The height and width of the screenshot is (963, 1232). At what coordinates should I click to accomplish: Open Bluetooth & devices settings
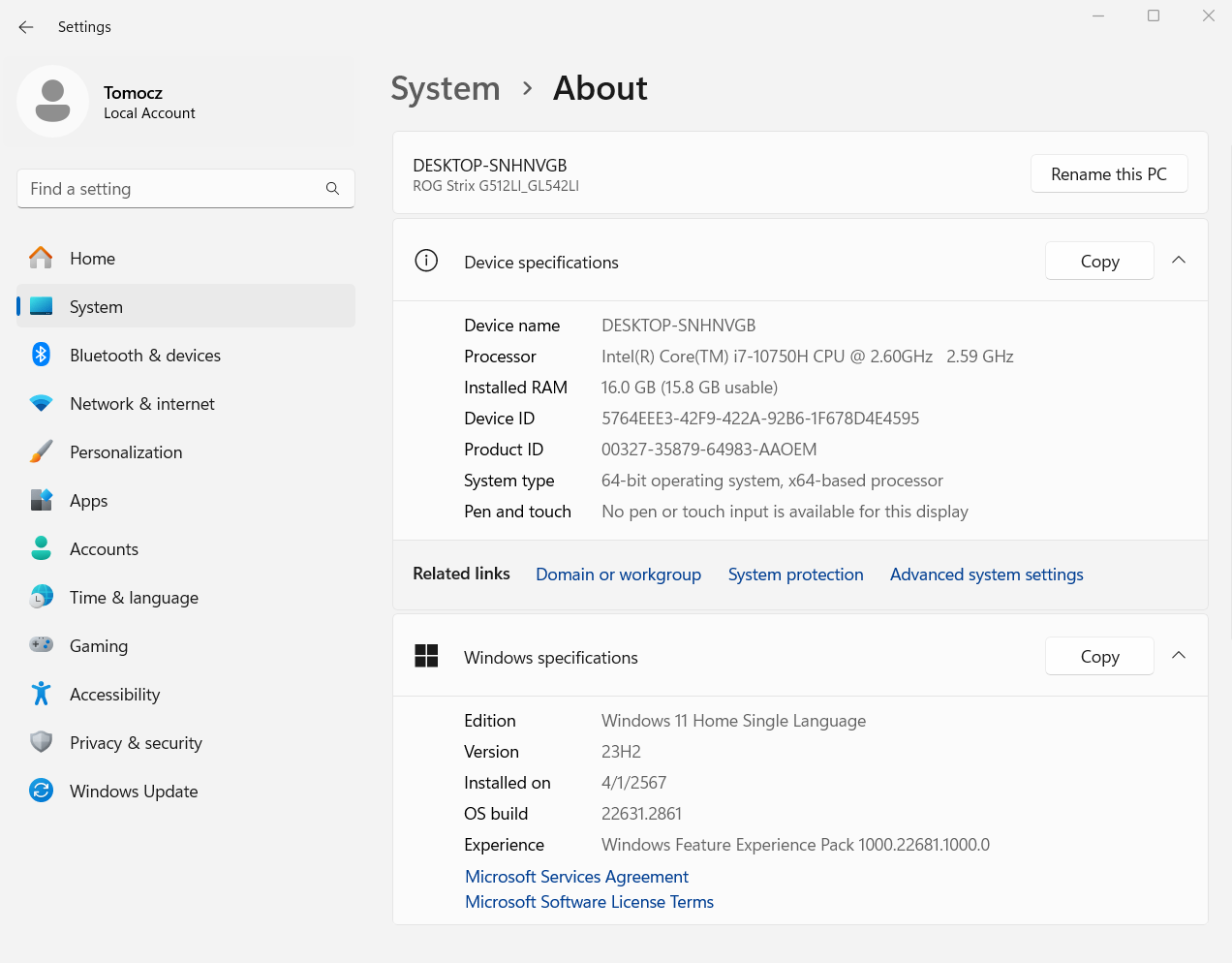[186, 356]
